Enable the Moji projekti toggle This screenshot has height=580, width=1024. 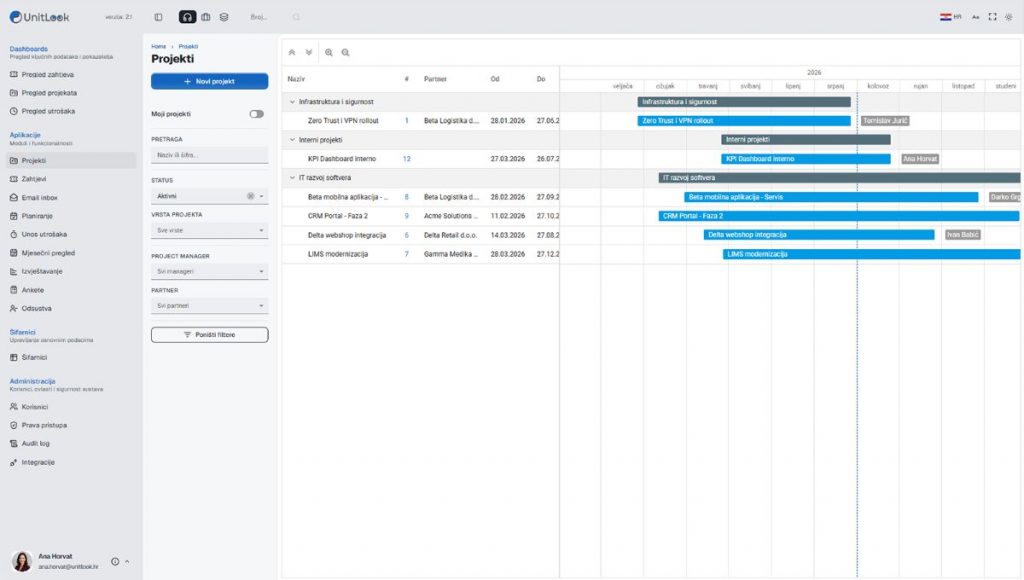pos(257,114)
